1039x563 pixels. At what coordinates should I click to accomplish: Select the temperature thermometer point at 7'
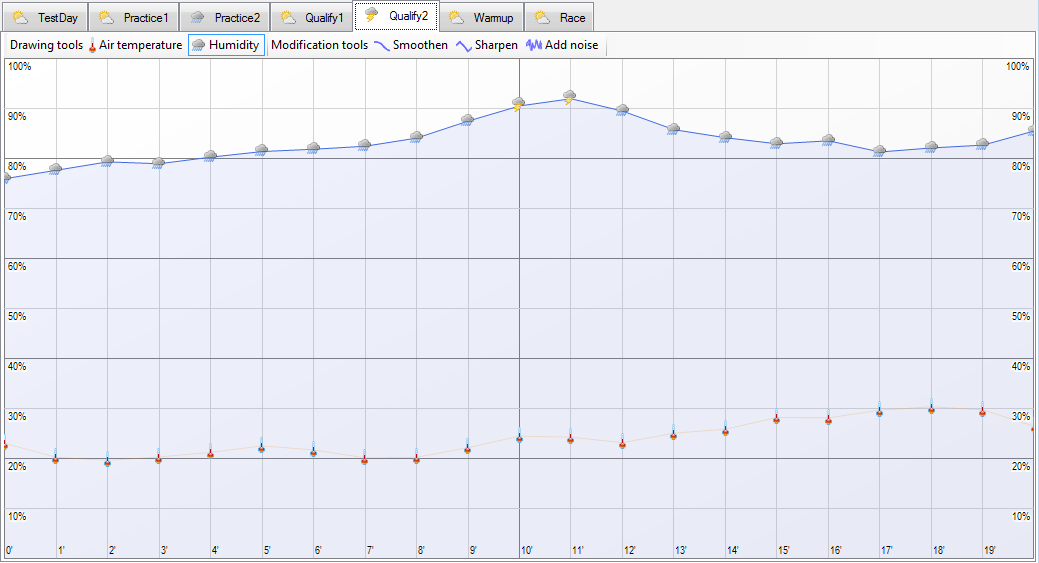364,457
